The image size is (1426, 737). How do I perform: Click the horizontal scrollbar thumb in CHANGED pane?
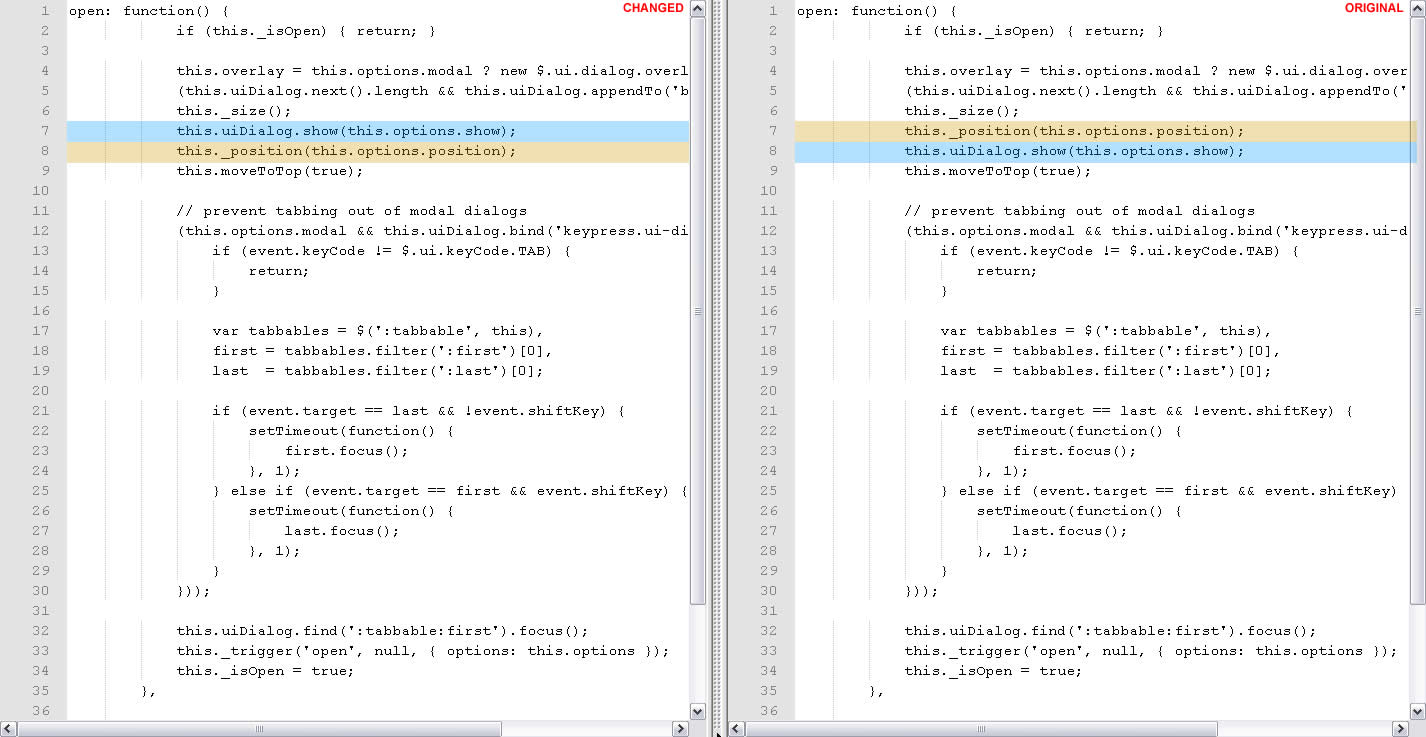click(260, 729)
